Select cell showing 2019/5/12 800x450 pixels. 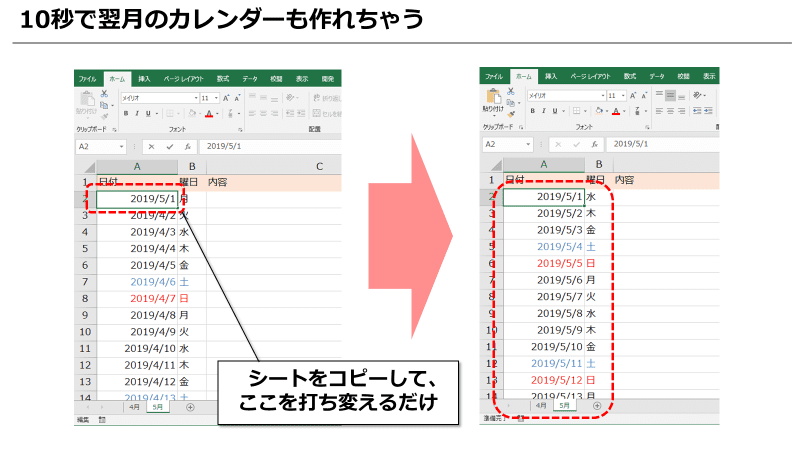pyautogui.click(x=544, y=380)
